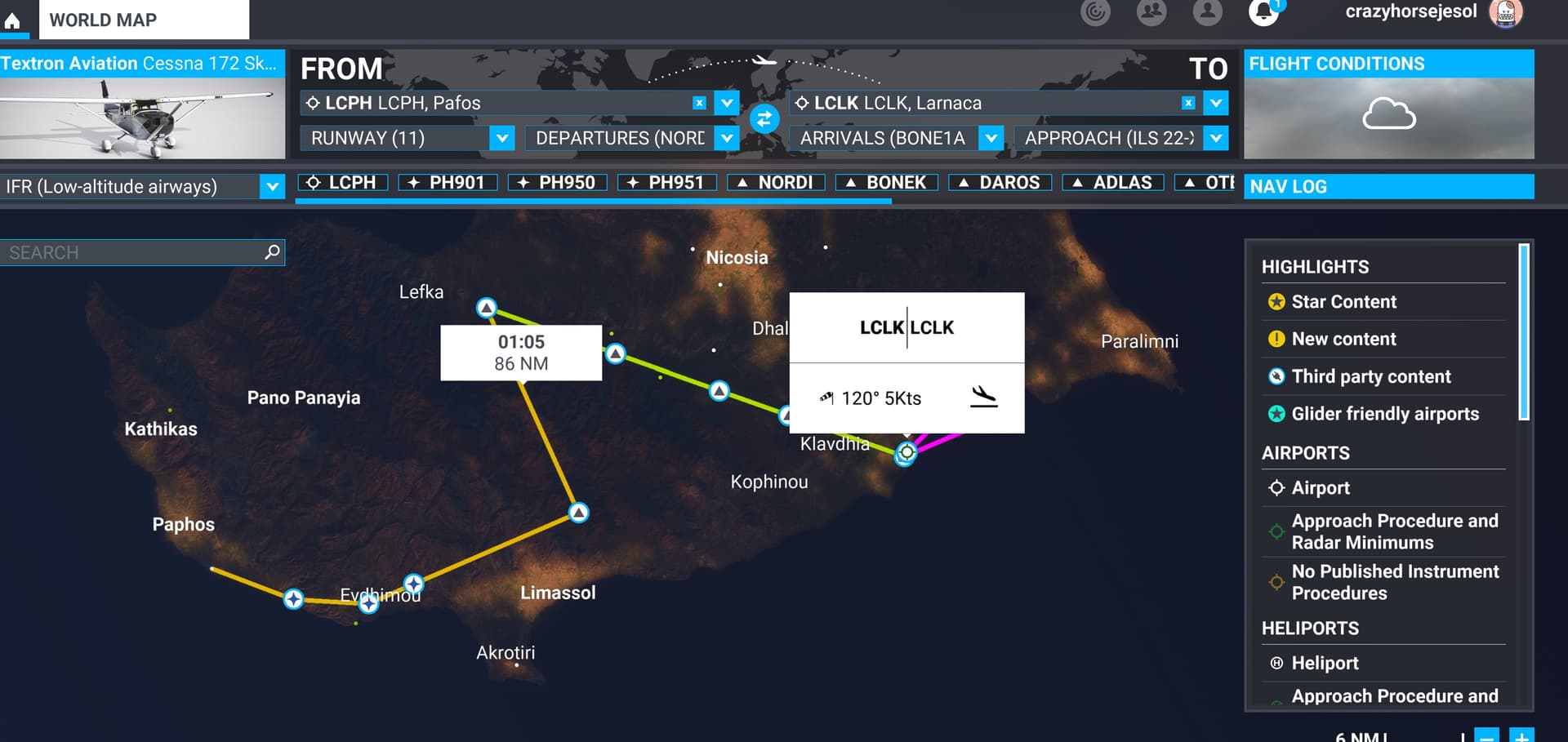Click the map SEARCH field
1568x742 pixels.
[x=142, y=252]
